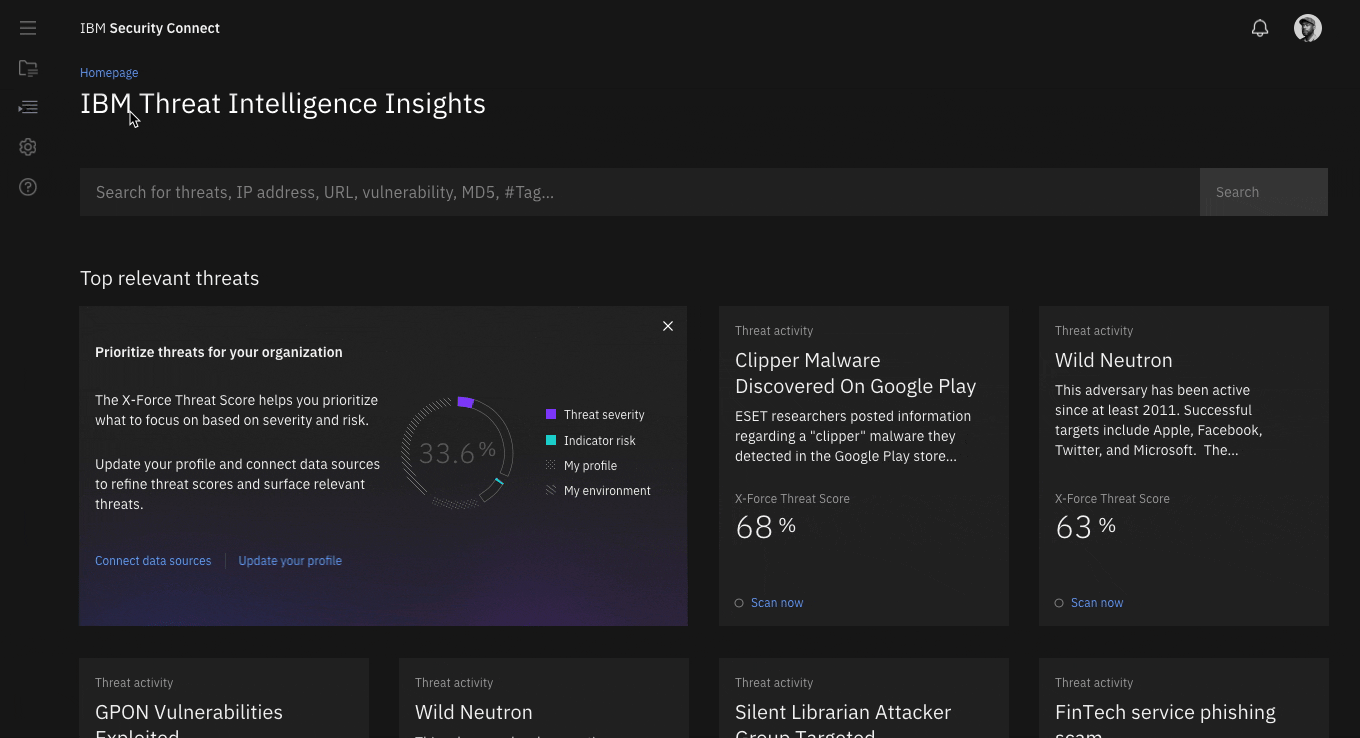The height and width of the screenshot is (738, 1360).
Task: Click the Clipper Malware description text
Action: (x=853, y=436)
